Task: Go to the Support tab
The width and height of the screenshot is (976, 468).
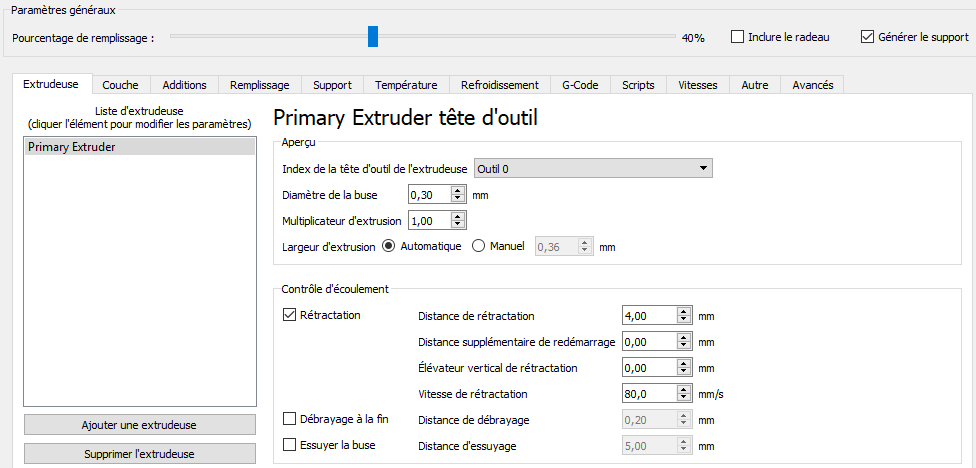Action: [x=332, y=85]
